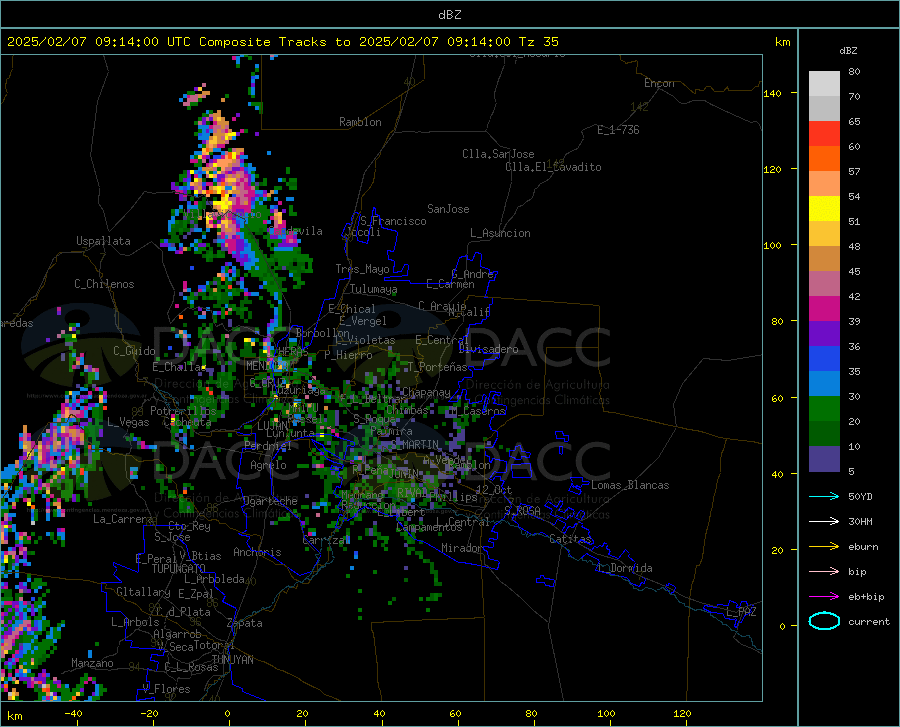Click the 'Tres_Mayo' place label

(362, 269)
